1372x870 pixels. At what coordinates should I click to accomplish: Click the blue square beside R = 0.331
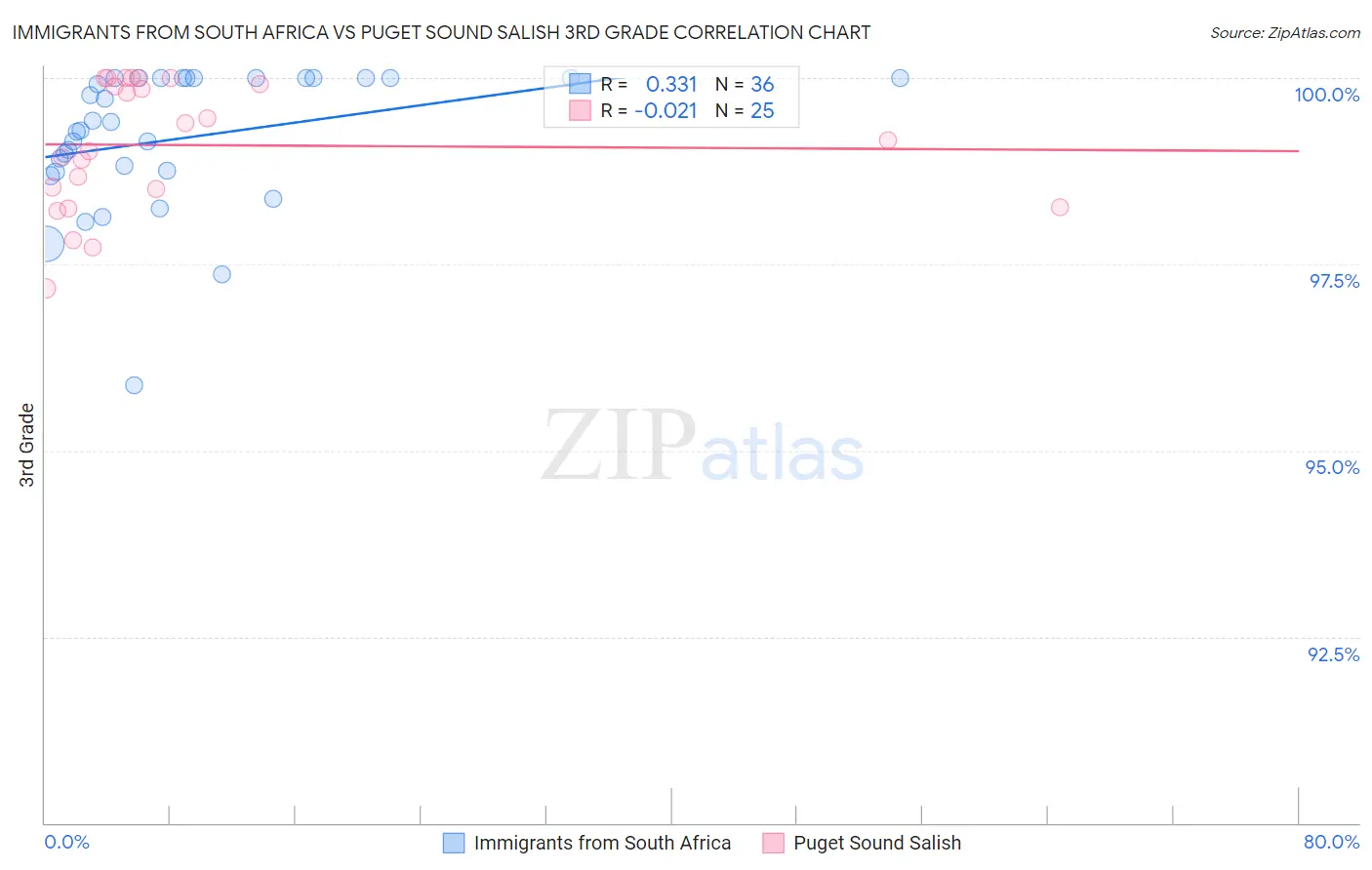[x=580, y=84]
